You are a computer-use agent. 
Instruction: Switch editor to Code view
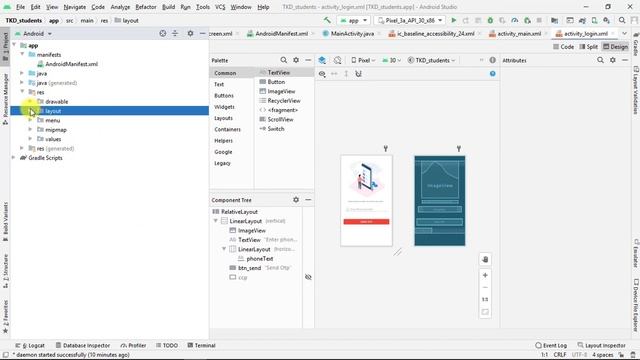[563, 47]
